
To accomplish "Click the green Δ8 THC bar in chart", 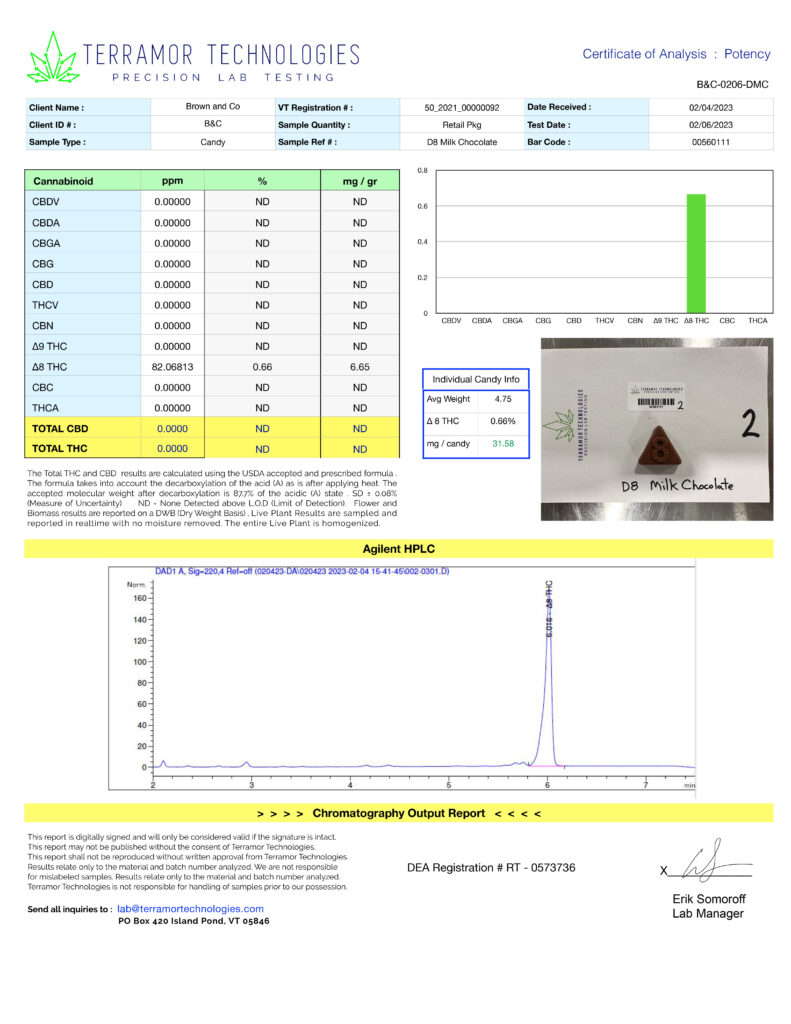I will pyautogui.click(x=696, y=253).
